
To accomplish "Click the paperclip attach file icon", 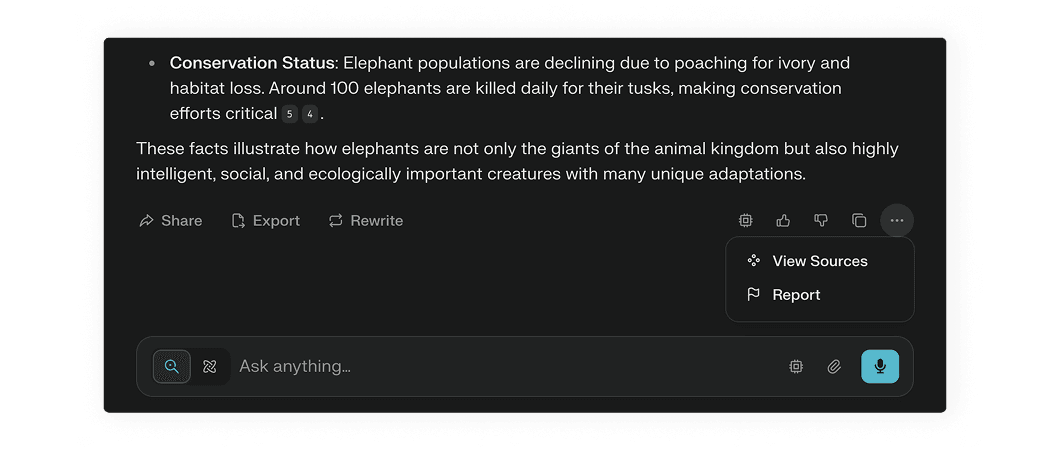I will pos(834,367).
